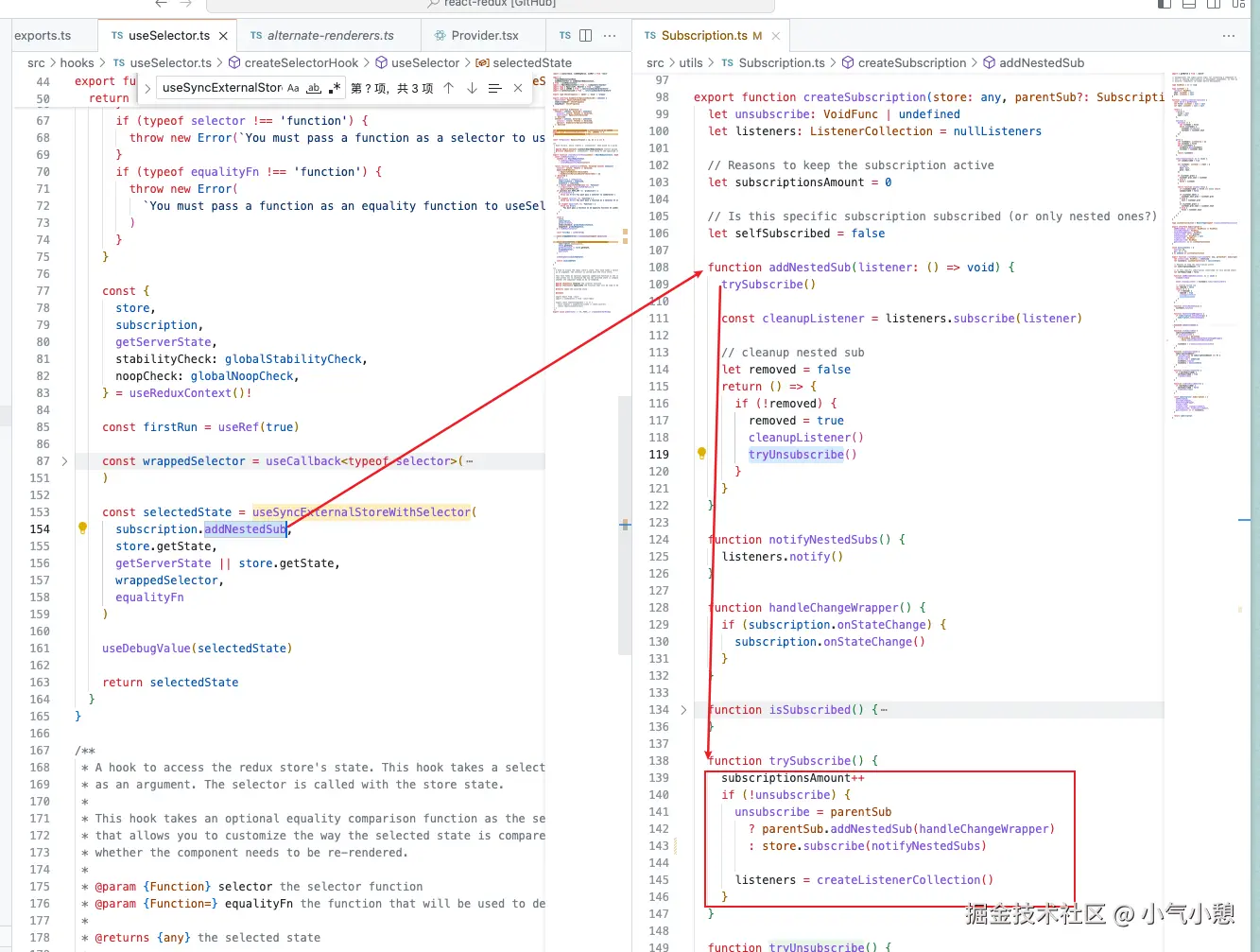1260x952 pixels.
Task: Click the folded-code ellipsis after isSubscribed()
Action: (884, 710)
